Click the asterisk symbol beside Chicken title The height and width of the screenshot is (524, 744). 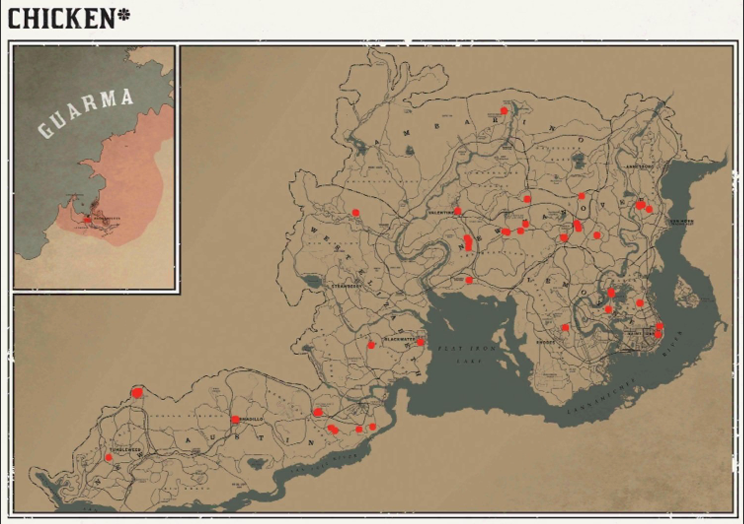(124, 16)
